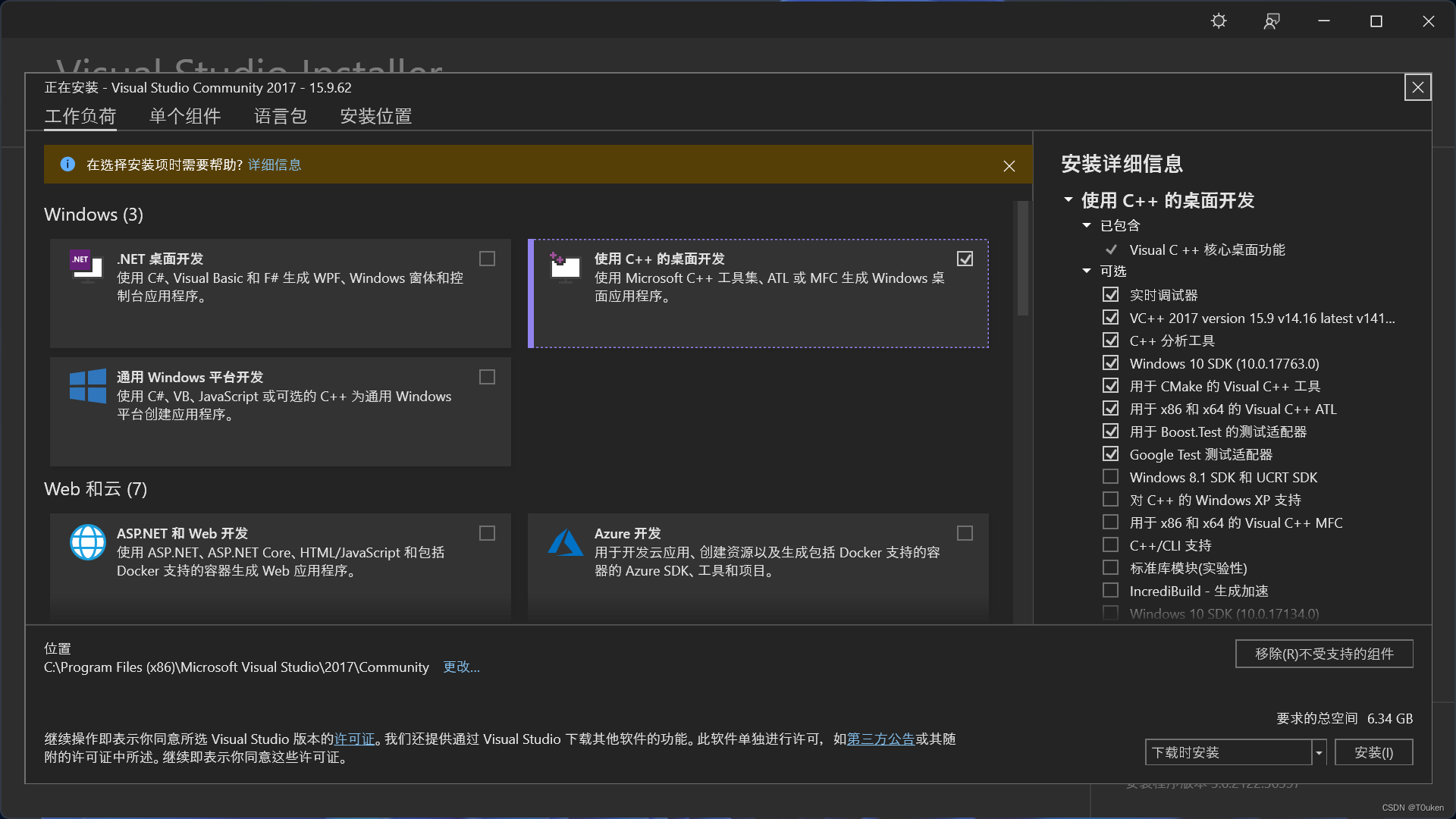Open the theme sun icon in the title bar
Image resolution: width=1456 pixels, height=819 pixels.
(x=1219, y=21)
